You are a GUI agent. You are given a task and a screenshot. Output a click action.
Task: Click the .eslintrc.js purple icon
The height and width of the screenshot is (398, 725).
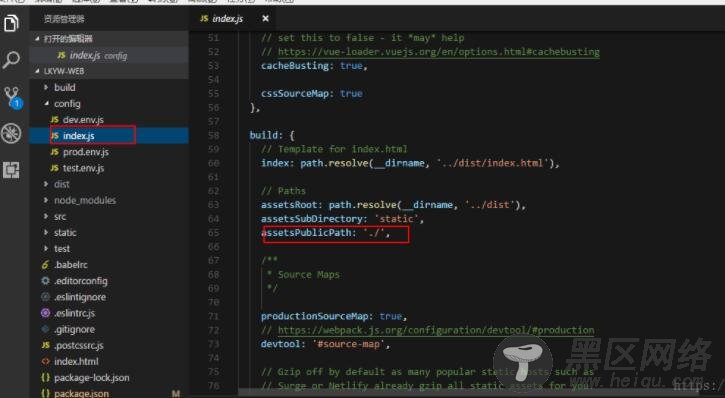pos(45,313)
